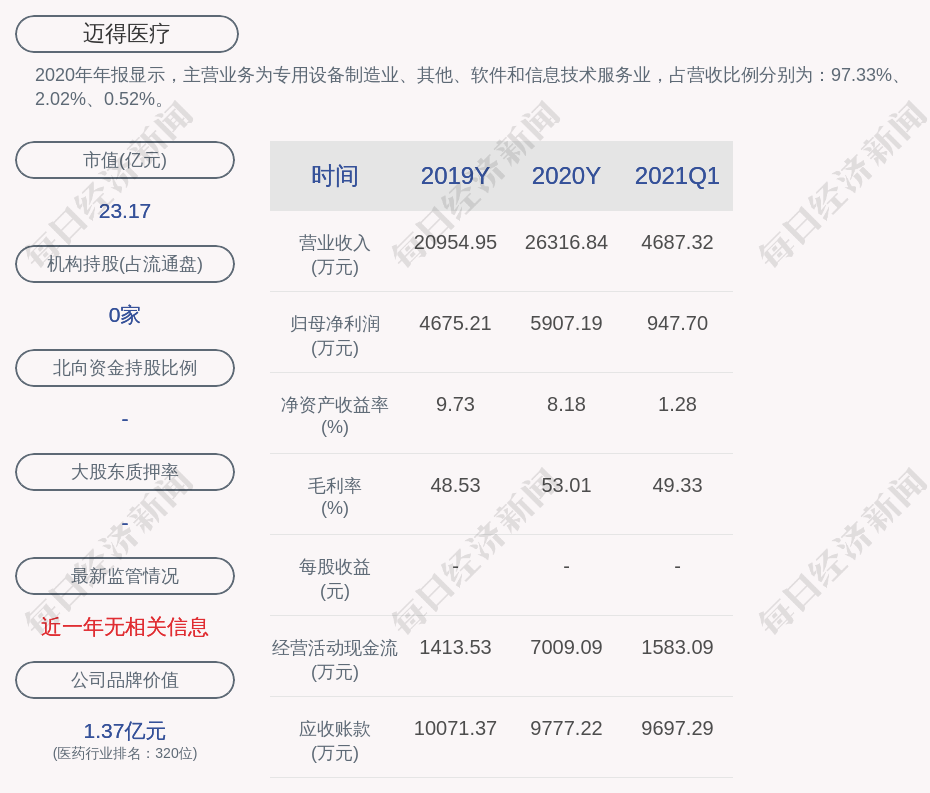Viewport: 930px width, 793px height.
Task: Select the 市值(亿元) label pill
Action: (x=125, y=160)
